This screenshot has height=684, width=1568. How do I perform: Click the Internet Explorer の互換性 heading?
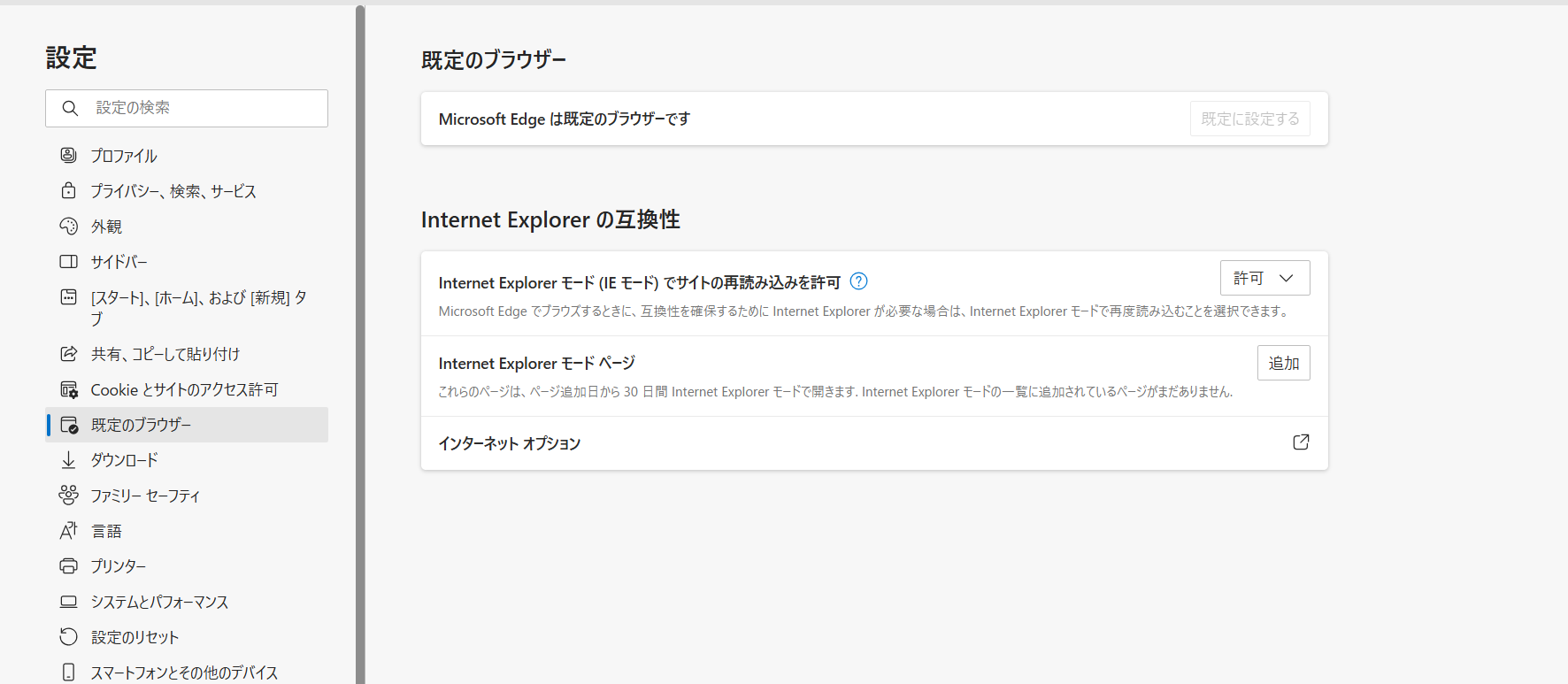[x=550, y=219]
